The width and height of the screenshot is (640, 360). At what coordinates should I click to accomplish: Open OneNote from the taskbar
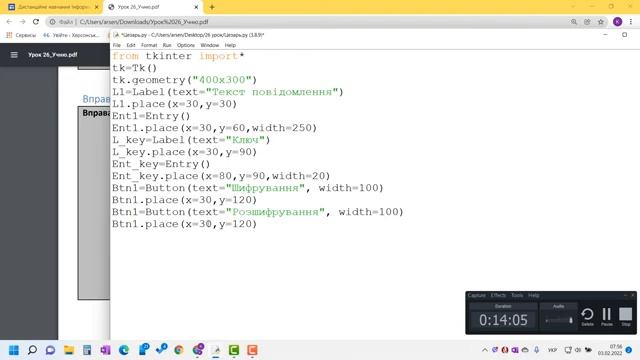coord(105,350)
